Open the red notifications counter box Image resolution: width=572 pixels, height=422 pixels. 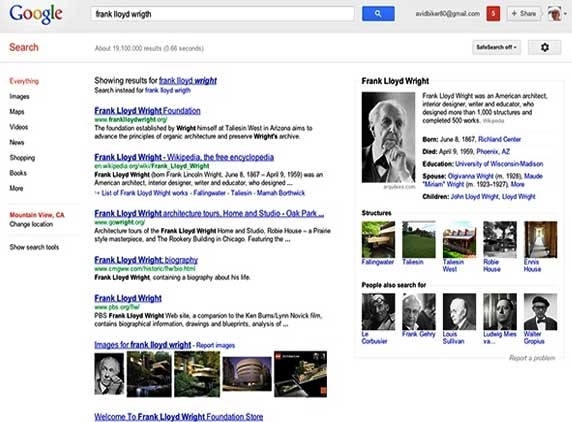pos(493,14)
